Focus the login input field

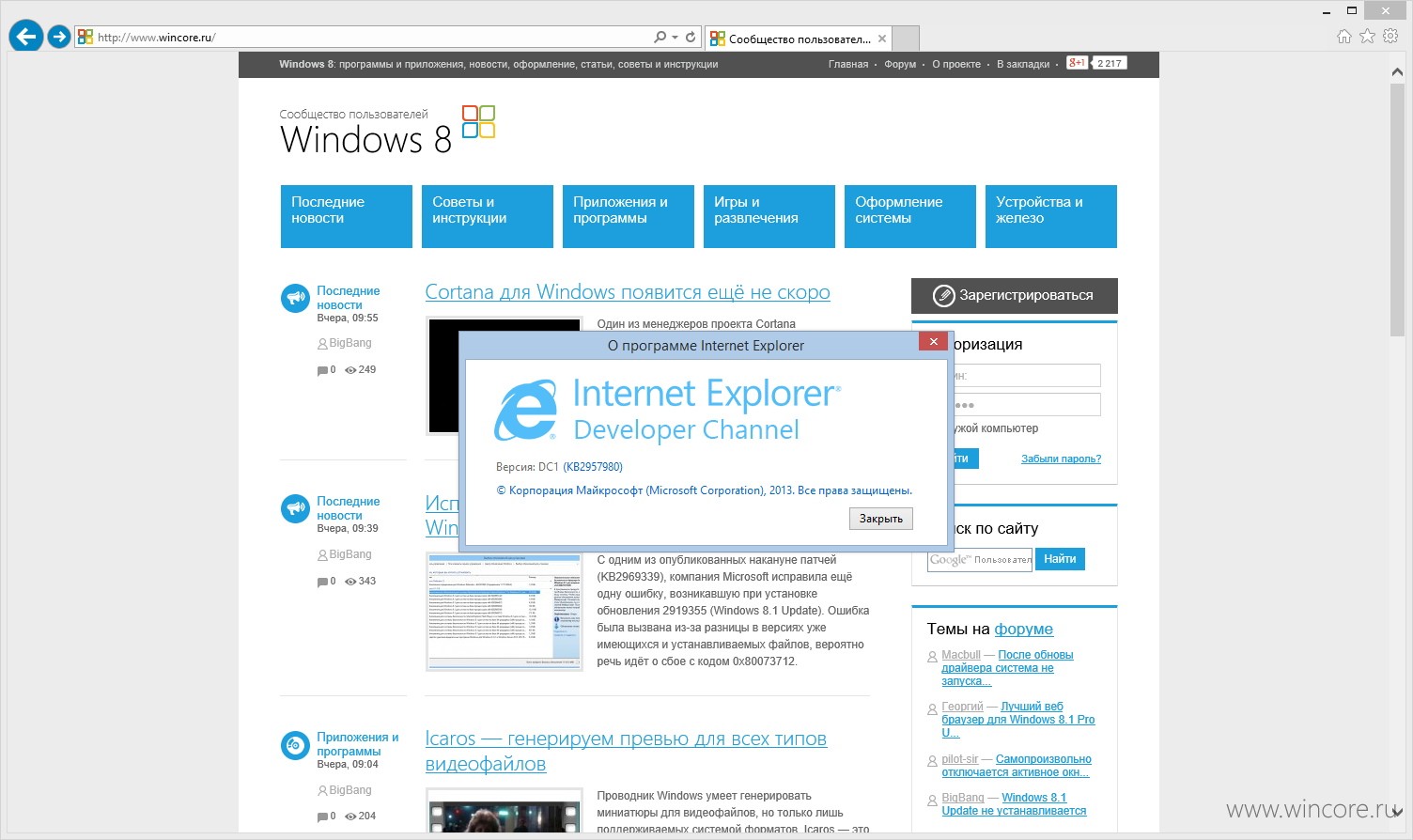tap(1027, 376)
